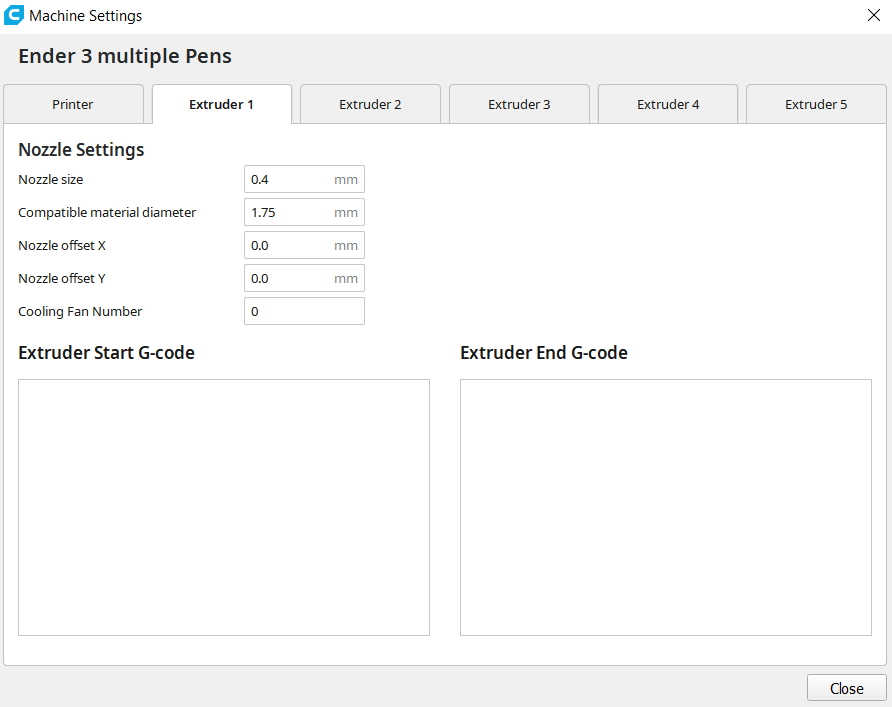892x707 pixels.
Task: Open the Extruder 5 tab
Action: pos(816,104)
